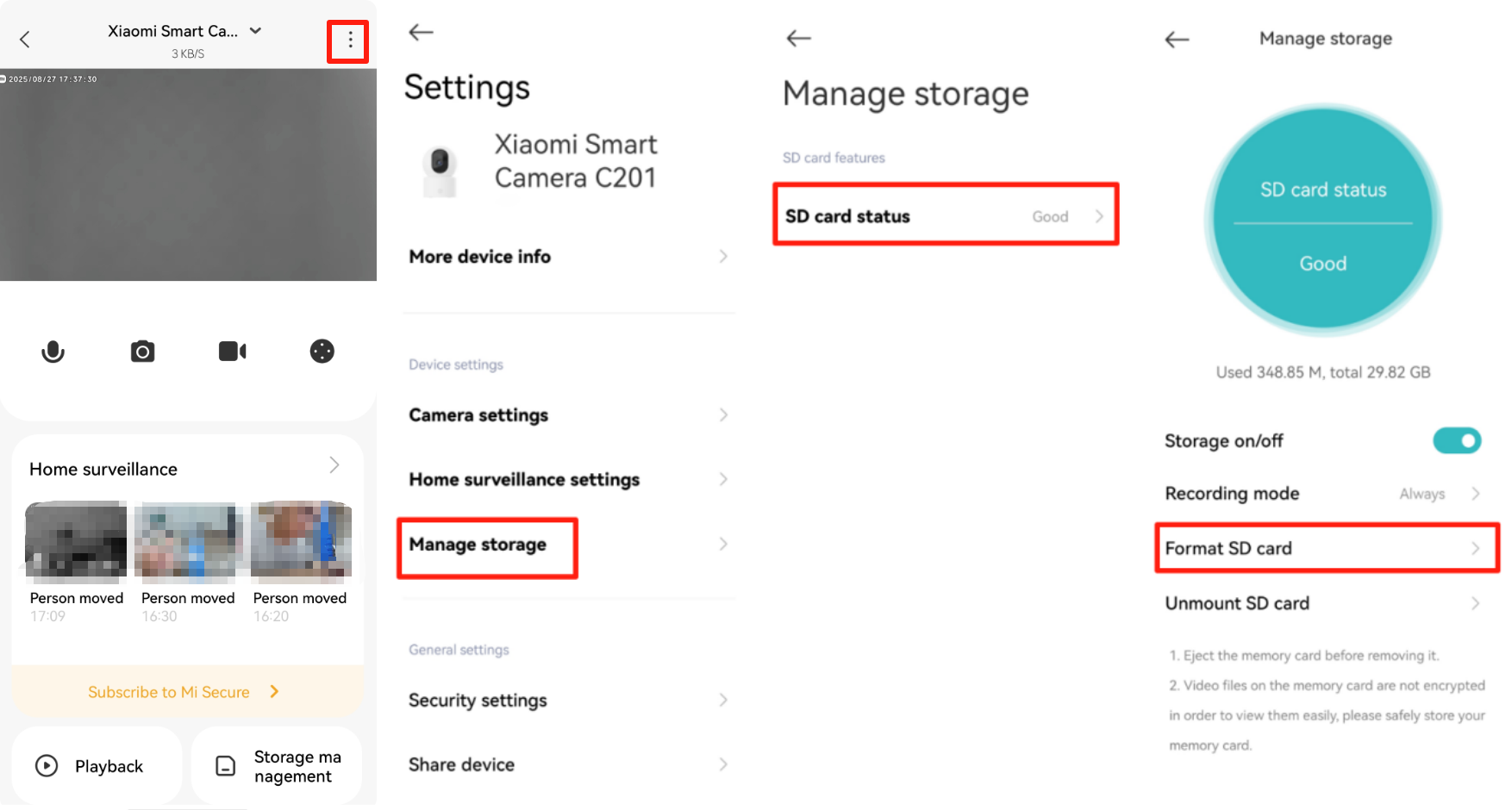
Task: Open the three-dot more options menu
Action: coord(349,40)
